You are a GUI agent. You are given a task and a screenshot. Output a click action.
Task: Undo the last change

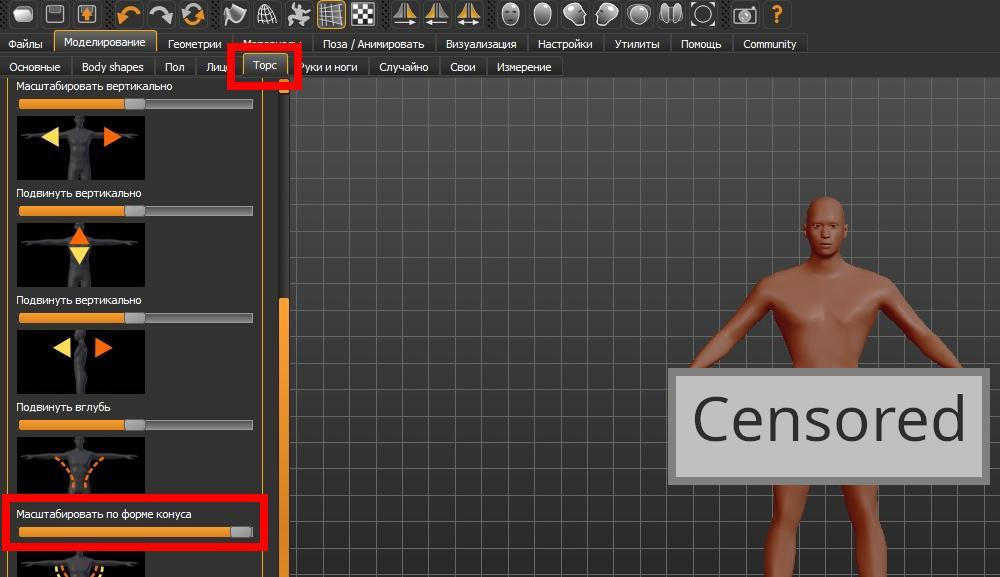click(129, 14)
